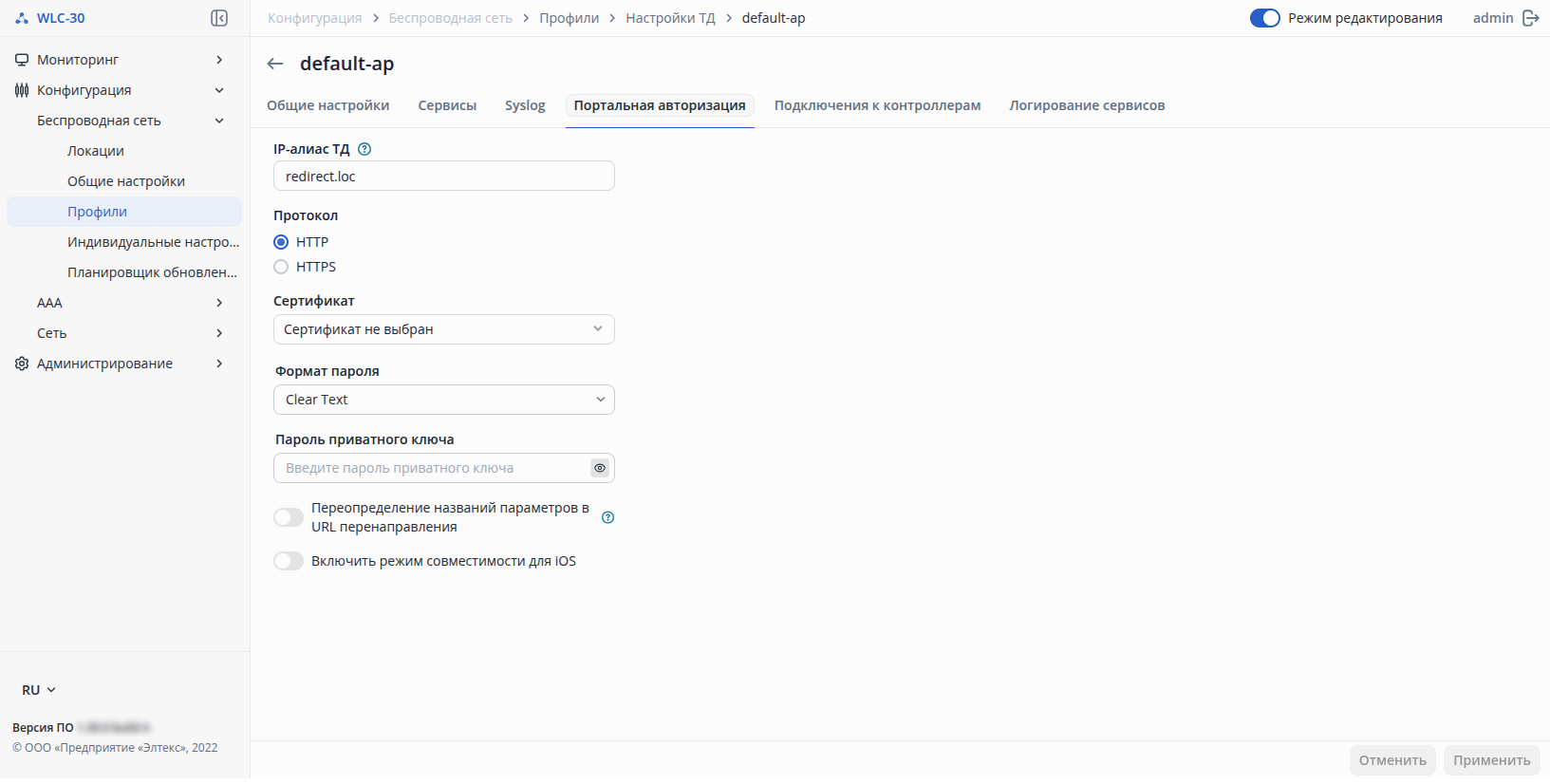The width and height of the screenshot is (1550, 784).
Task: Collapse the Беспроводная сеть chevron
Action: (219, 121)
